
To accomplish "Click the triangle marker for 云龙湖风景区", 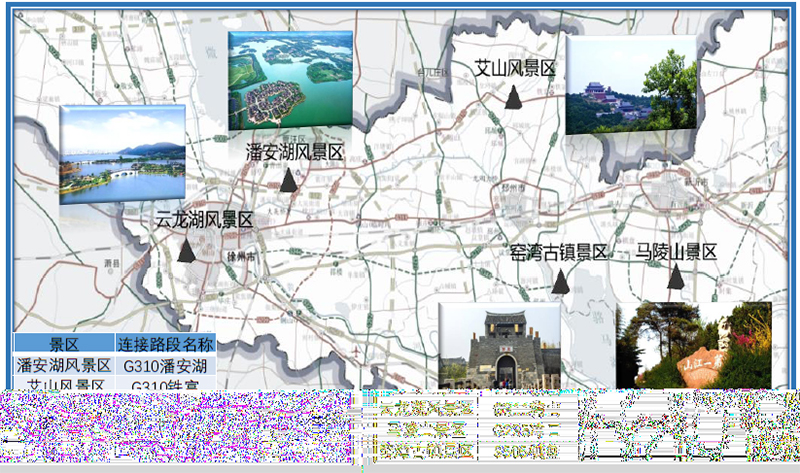I will (186, 249).
